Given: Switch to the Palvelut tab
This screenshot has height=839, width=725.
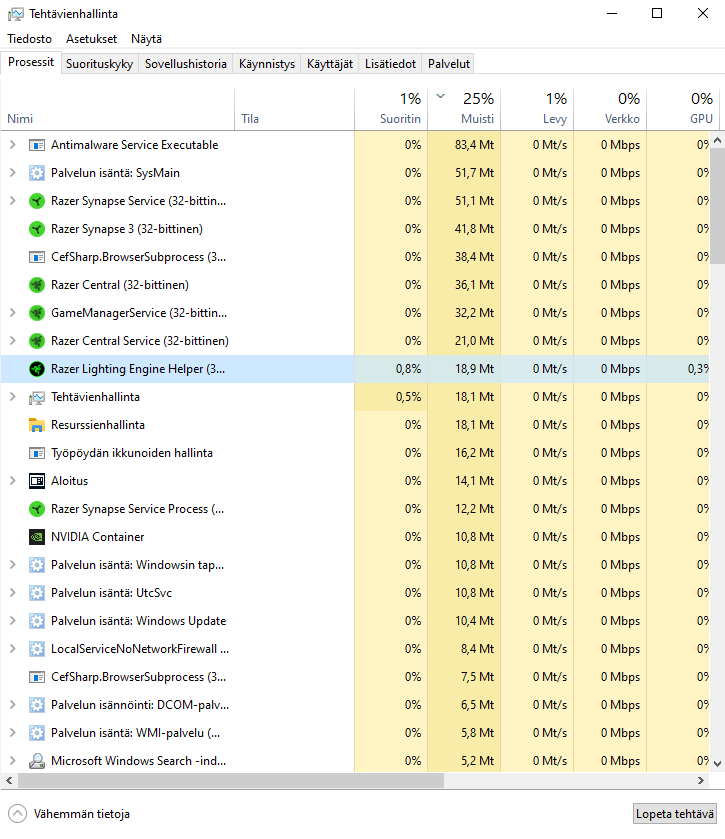Looking at the screenshot, I should (448, 64).
